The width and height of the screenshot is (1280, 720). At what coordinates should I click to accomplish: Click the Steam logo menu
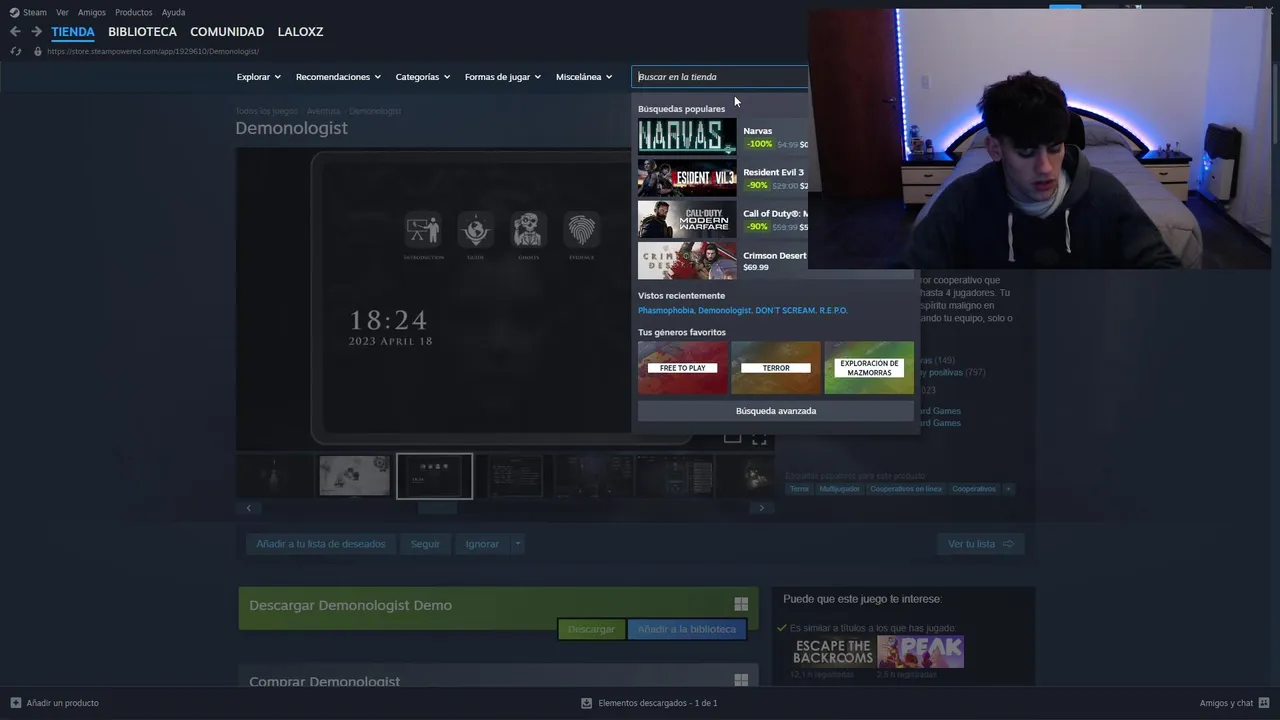click(x=28, y=12)
